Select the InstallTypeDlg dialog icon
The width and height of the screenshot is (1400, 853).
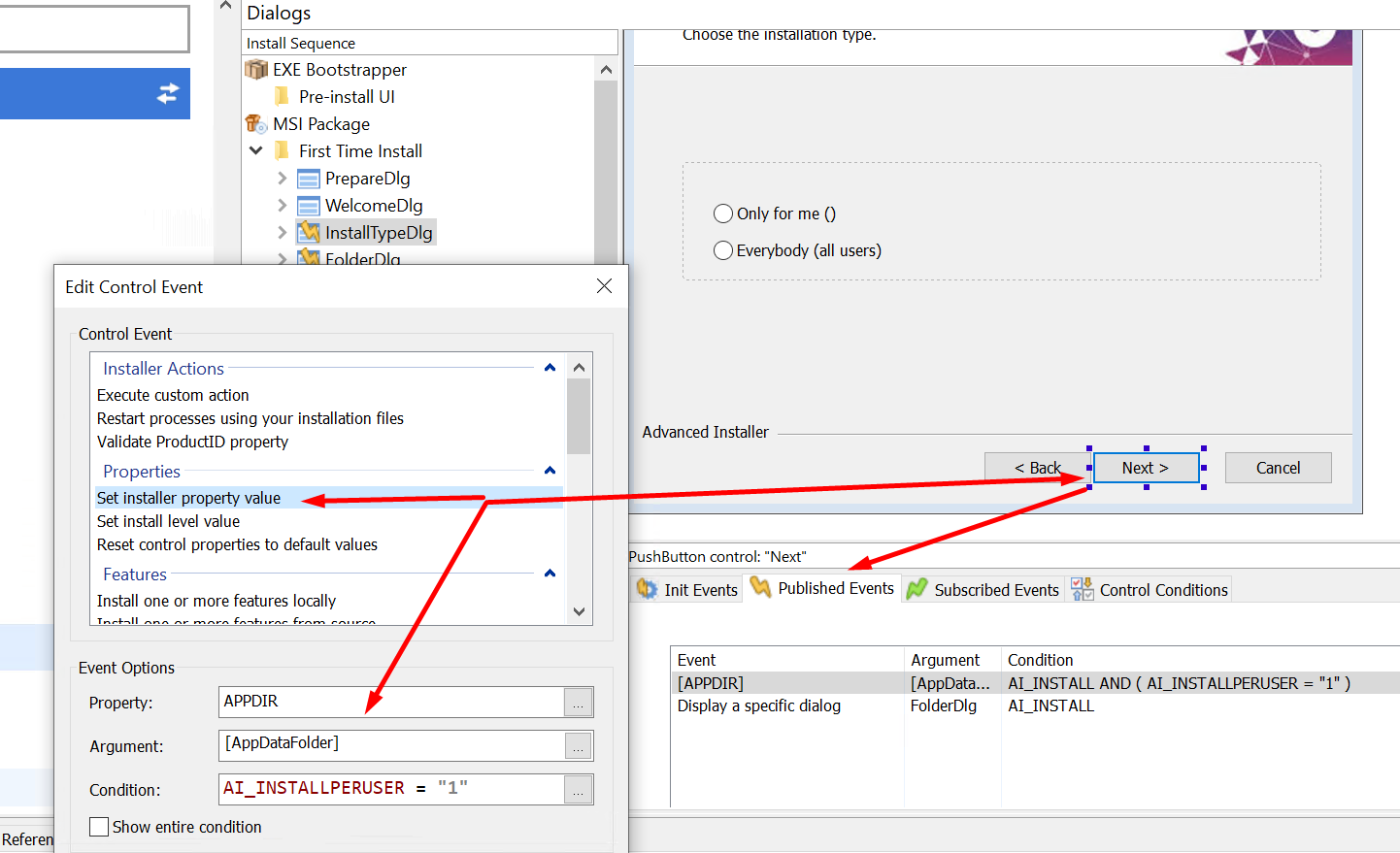(x=309, y=233)
